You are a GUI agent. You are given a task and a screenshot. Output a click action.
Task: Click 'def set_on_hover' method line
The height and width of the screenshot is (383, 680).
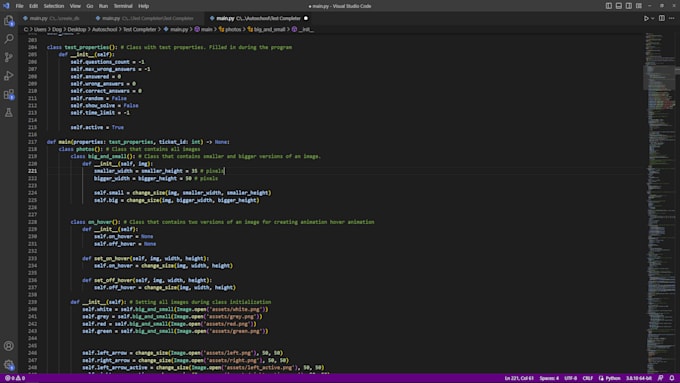click(x=146, y=259)
